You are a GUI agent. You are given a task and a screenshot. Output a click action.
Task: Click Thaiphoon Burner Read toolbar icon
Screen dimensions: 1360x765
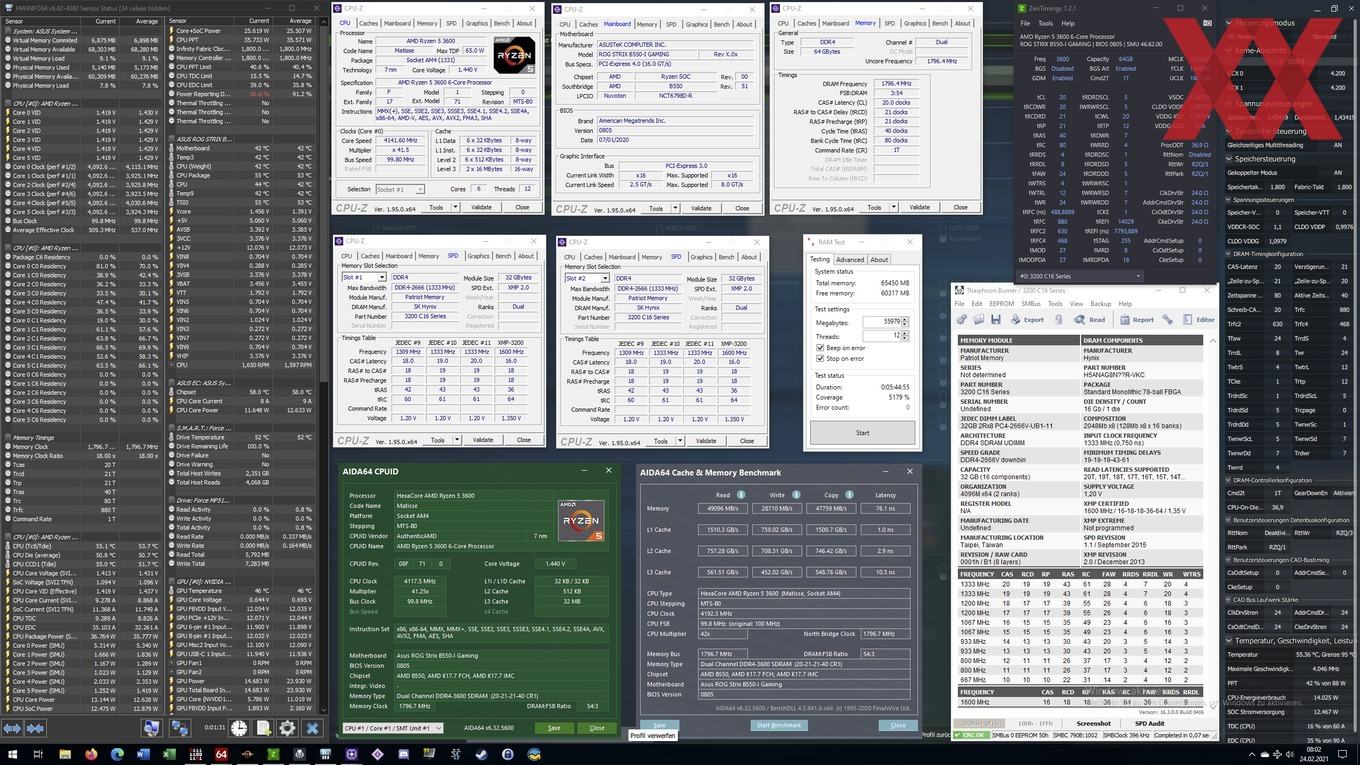pos(1089,320)
